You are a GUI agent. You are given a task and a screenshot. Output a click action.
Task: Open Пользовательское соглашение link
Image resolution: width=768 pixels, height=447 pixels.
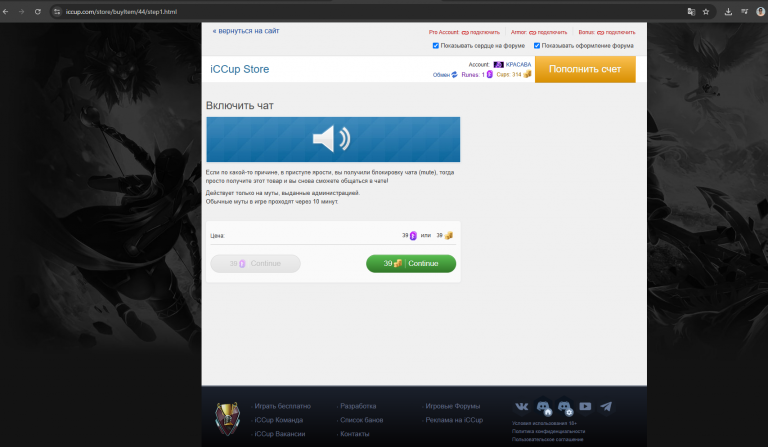(547, 439)
